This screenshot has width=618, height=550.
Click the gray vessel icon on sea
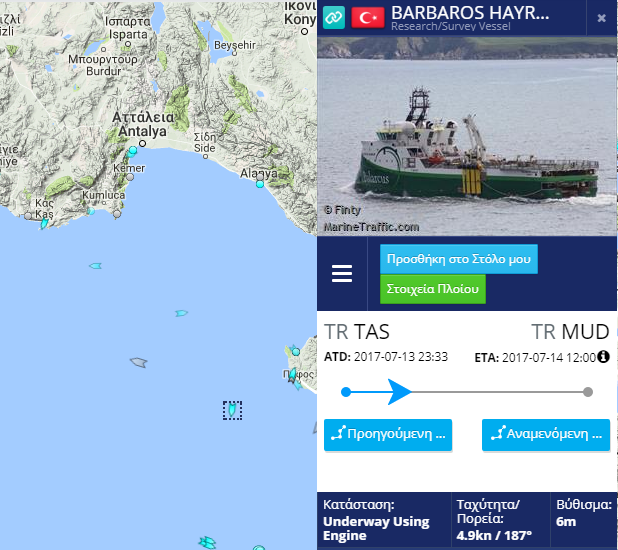click(x=139, y=362)
